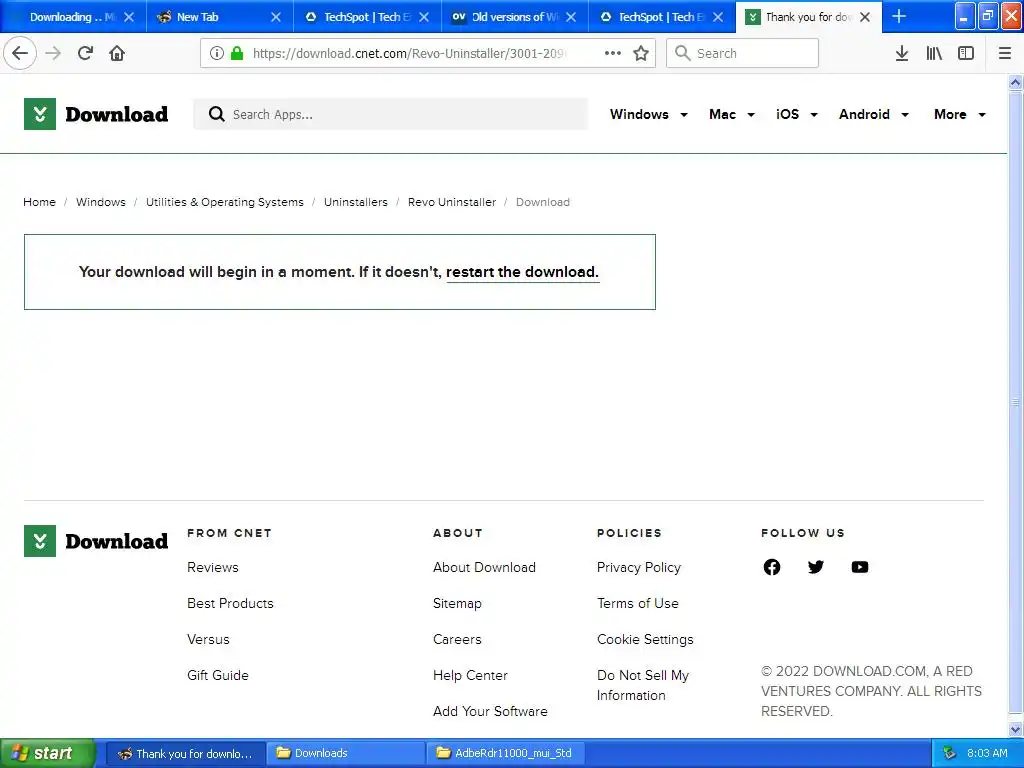Screen dimensions: 1024x768
Task: Click the magnifier icon in Search Apps
Action: 216,114
